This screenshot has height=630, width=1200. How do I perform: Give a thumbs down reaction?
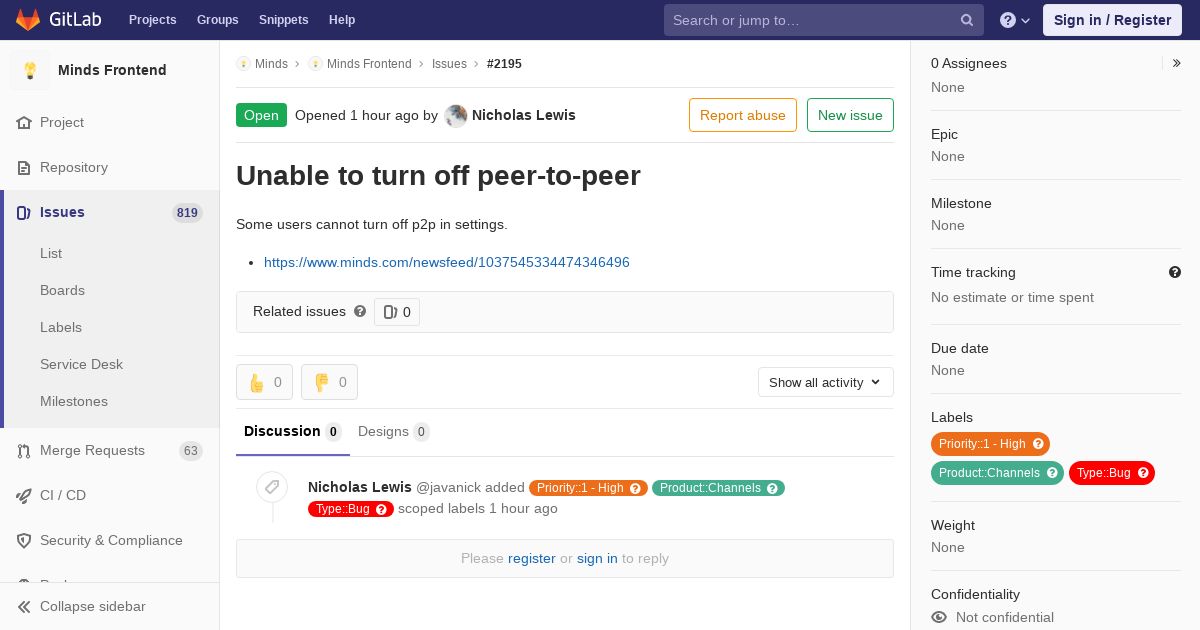329,382
